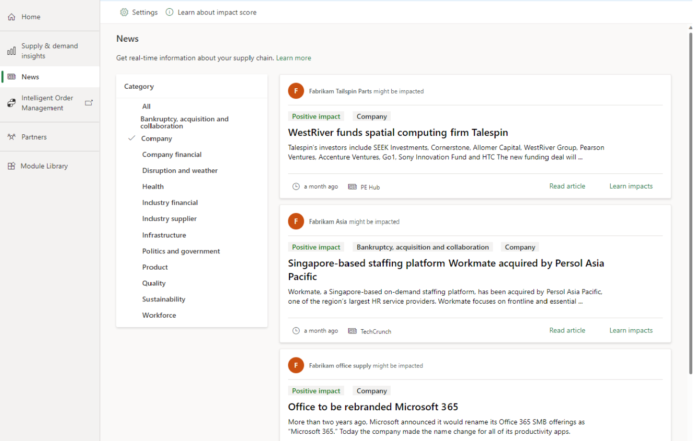The width and height of the screenshot is (700, 441).
Task: Open external link icon beside Intelligent Order Management
Action: point(89,103)
